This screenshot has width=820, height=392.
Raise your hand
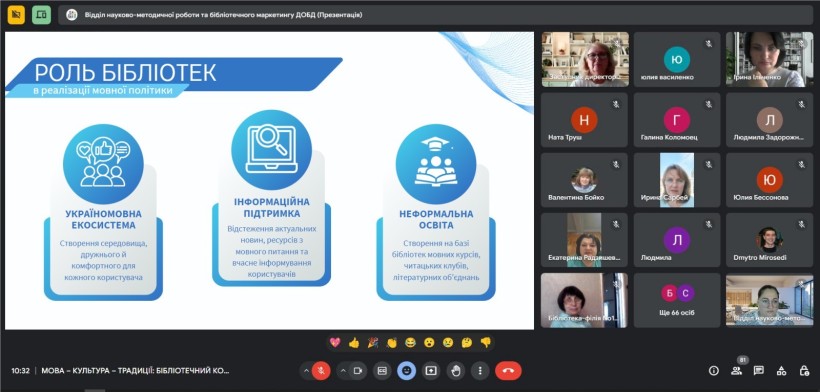pos(455,371)
